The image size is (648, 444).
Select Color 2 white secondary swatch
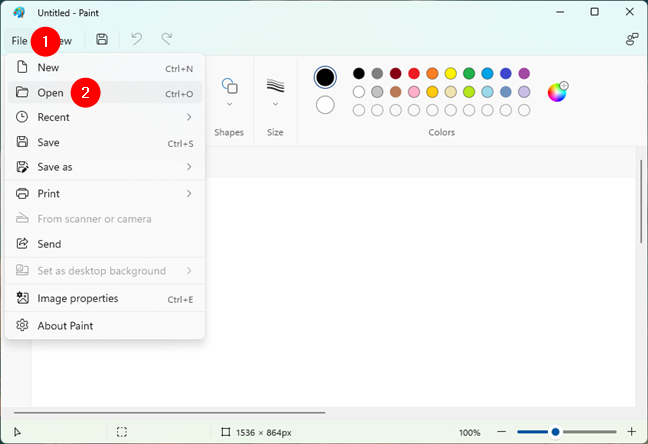(325, 105)
